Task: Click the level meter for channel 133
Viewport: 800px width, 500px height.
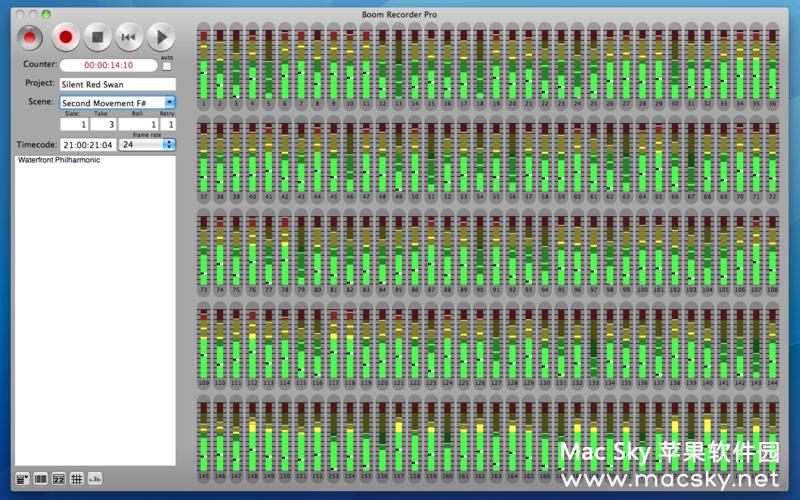Action: (x=593, y=345)
